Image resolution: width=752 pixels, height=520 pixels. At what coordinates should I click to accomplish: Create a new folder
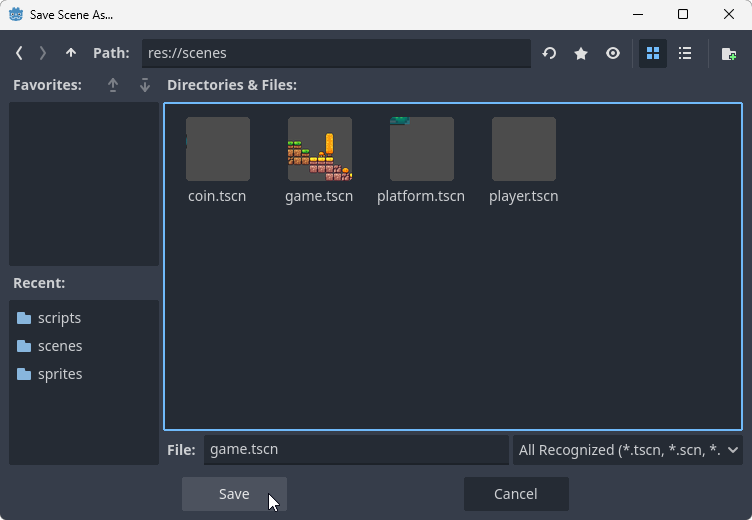click(729, 53)
